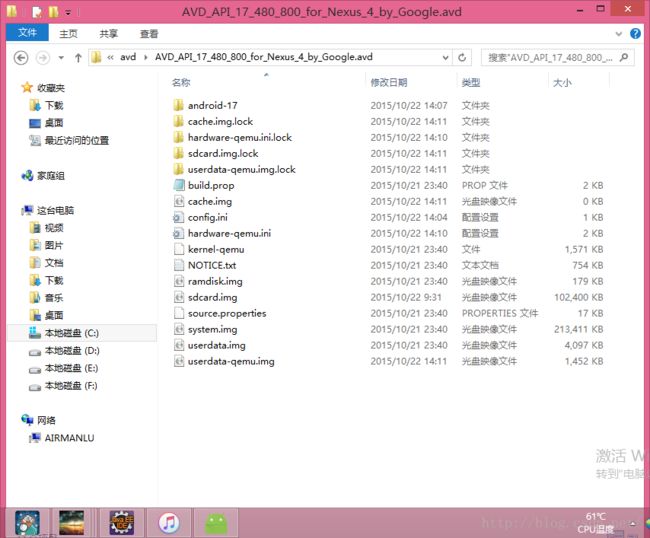Select the sdcard.img.lock folder icon
The height and width of the screenshot is (538, 650).
(179, 153)
